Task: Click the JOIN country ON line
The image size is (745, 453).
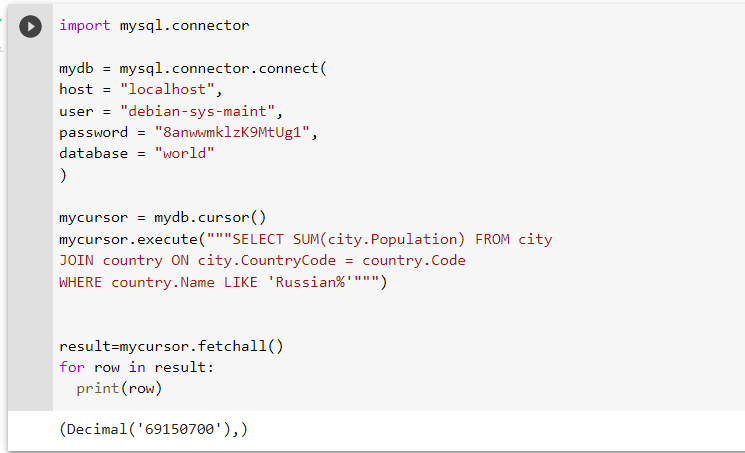Action: pyautogui.click(x=262, y=260)
